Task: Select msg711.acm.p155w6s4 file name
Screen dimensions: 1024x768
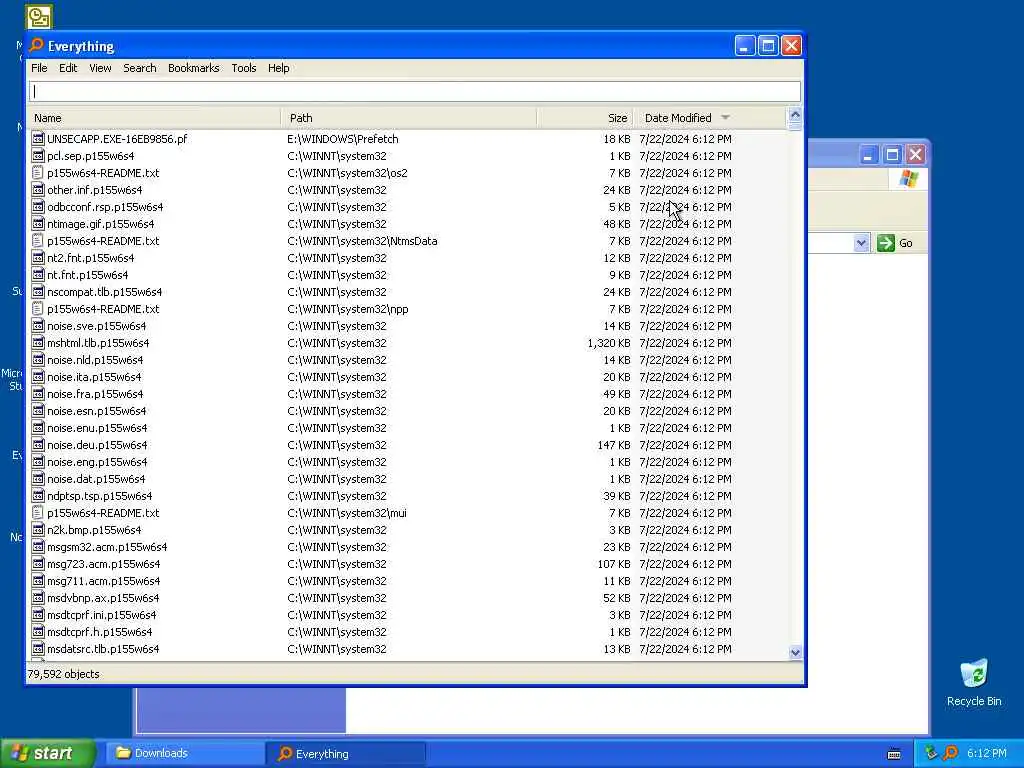Action: pos(104,581)
